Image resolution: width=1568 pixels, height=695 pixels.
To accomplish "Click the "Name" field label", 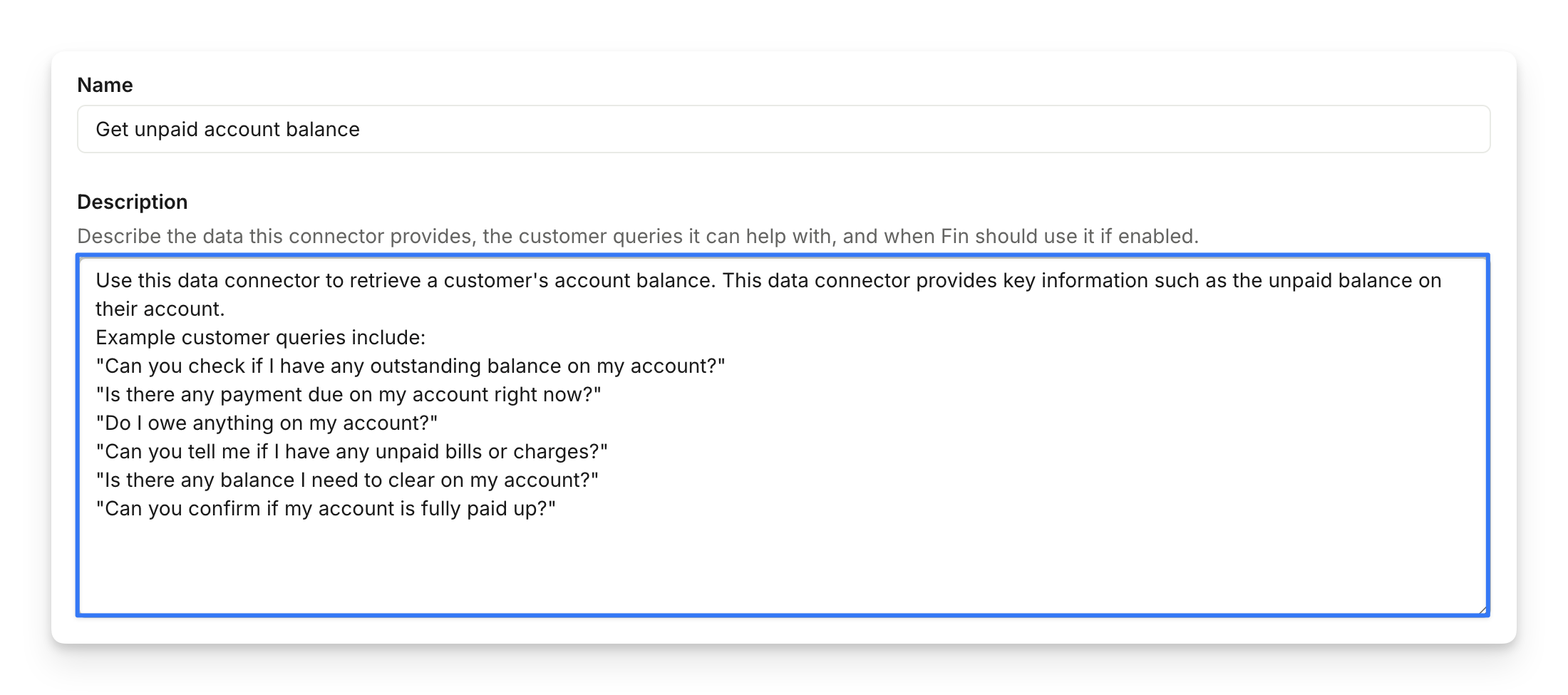I will [x=105, y=86].
